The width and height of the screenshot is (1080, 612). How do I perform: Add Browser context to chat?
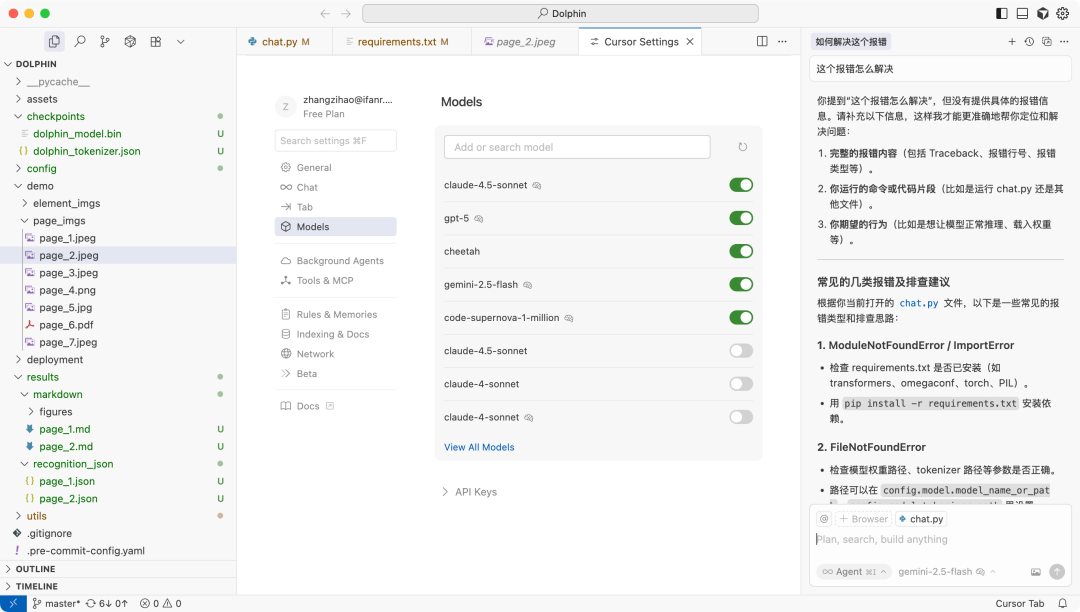pyautogui.click(x=863, y=519)
